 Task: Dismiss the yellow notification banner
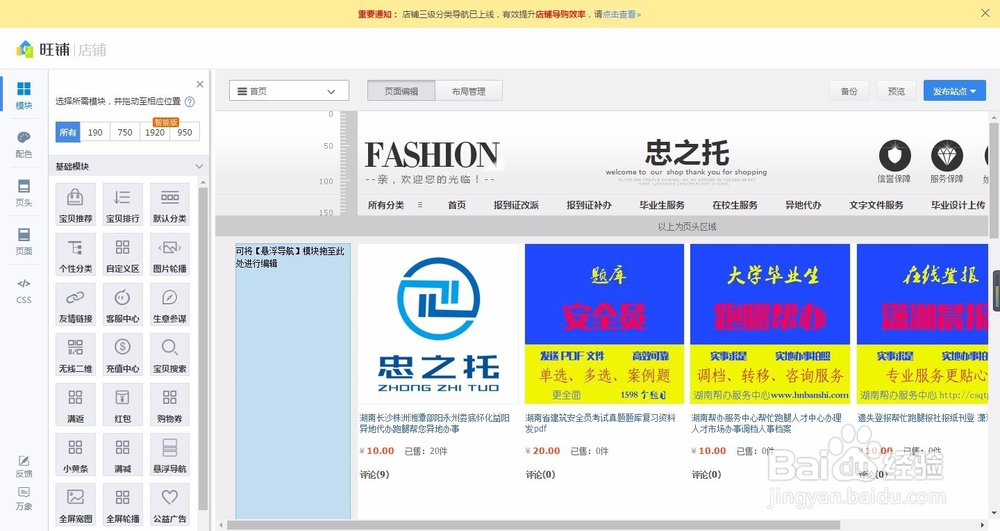point(985,13)
